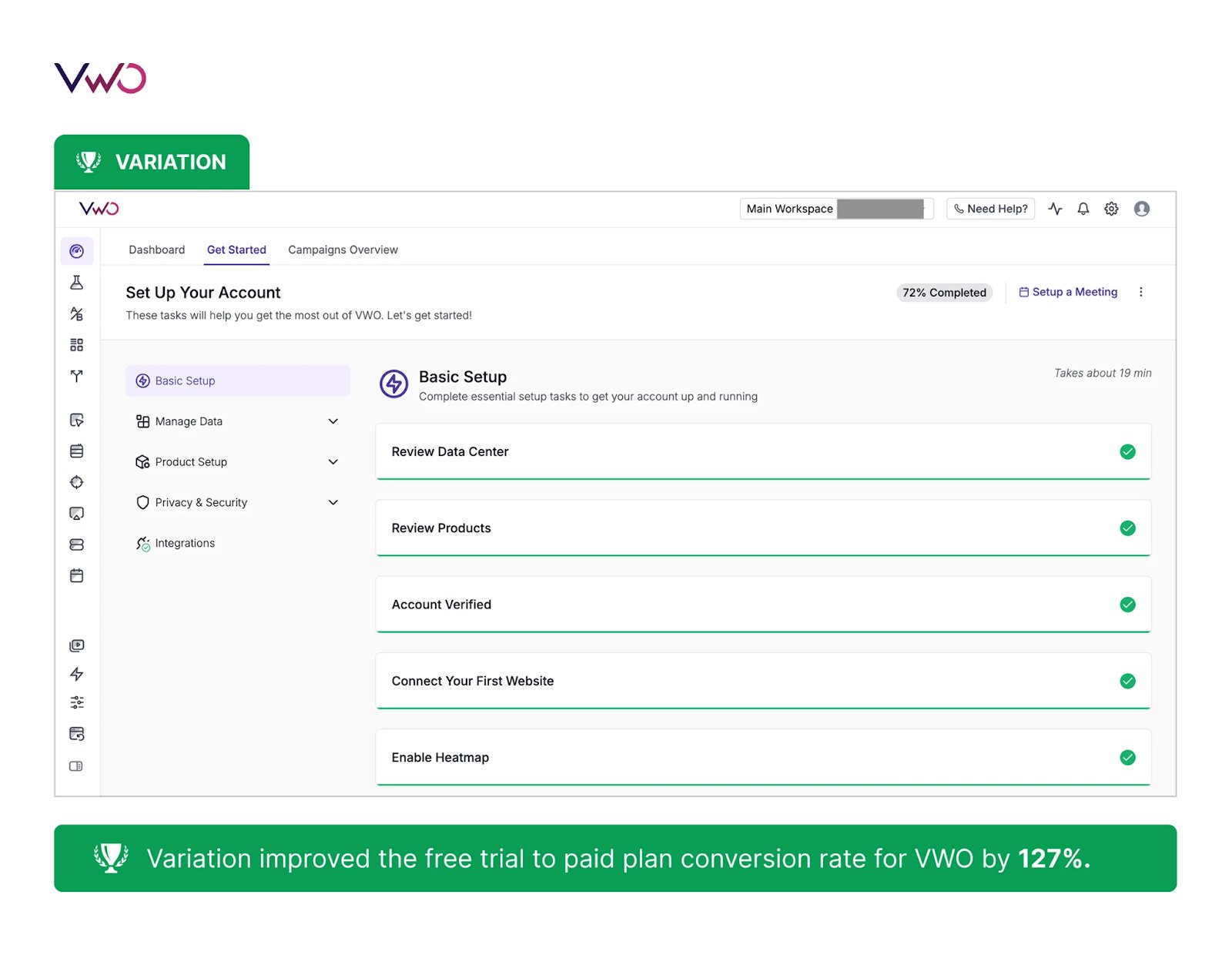Screen dimensions: 1232x955
Task: Click the 72% Completed progress badge
Action: 944,292
